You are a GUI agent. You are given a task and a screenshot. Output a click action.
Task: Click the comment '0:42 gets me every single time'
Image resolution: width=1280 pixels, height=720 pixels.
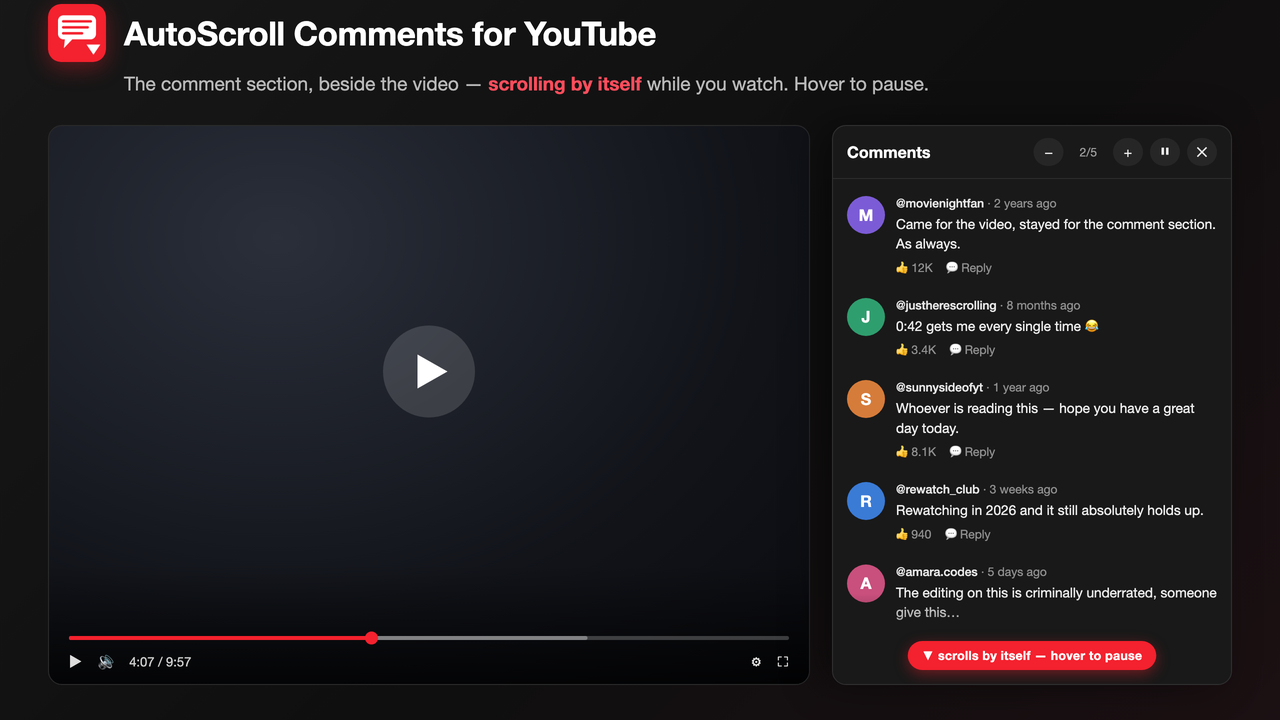point(997,327)
